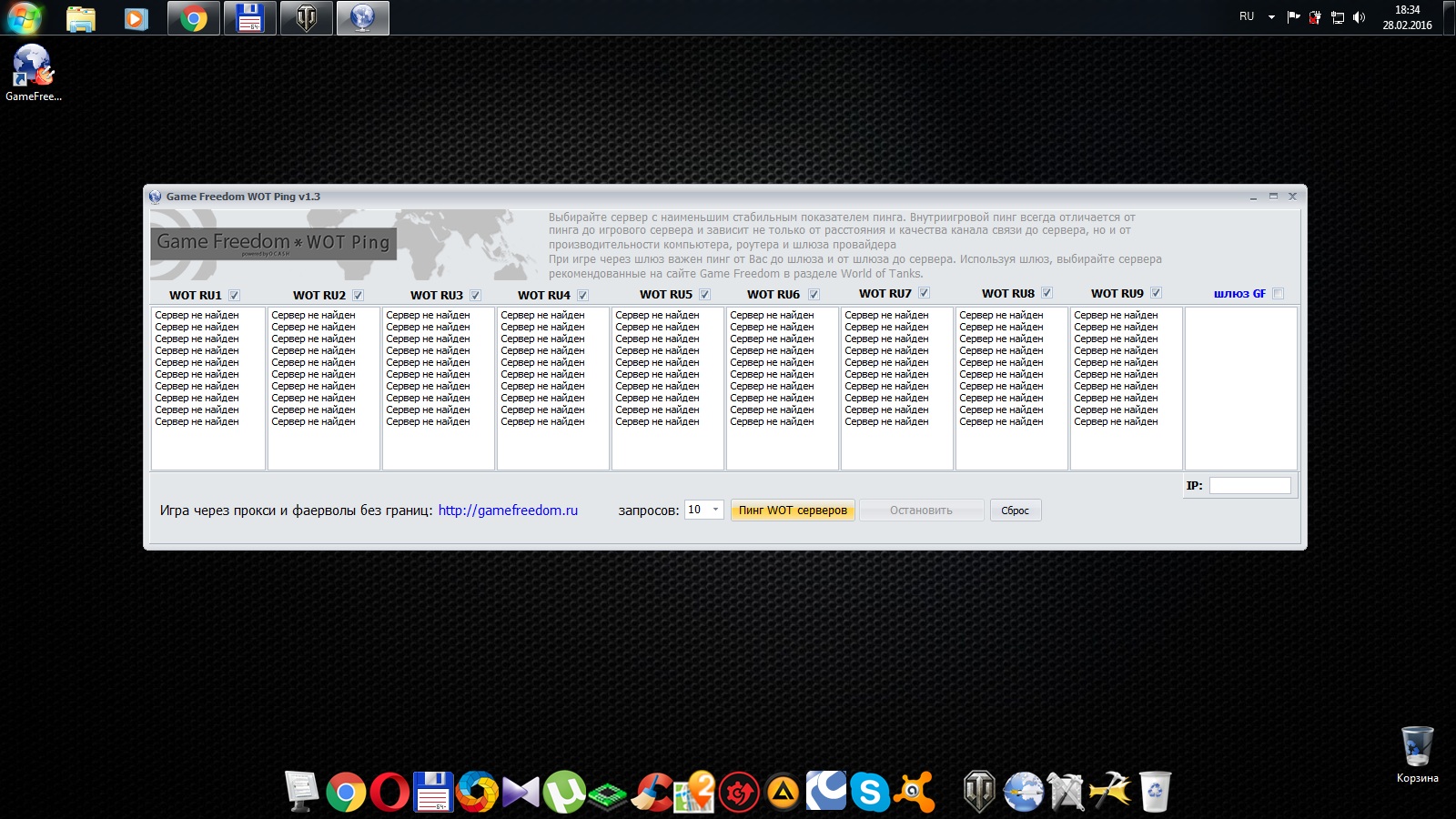Image resolution: width=1456 pixels, height=819 pixels.
Task: Open the RU language selector in the tray
Action: pos(1247,17)
